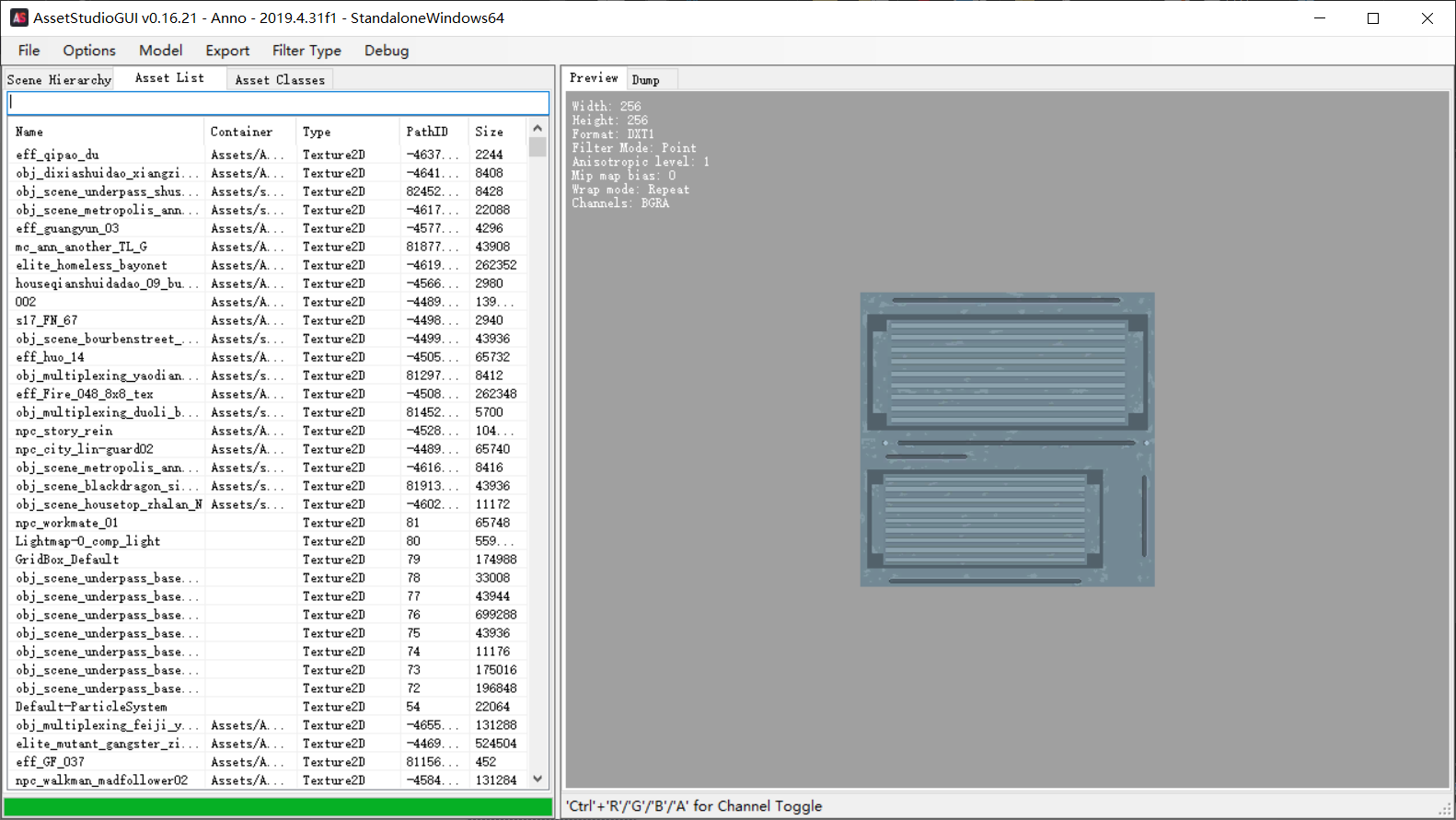
Task: Click the AssetStudio app icon in title bar
Action: click(x=18, y=17)
